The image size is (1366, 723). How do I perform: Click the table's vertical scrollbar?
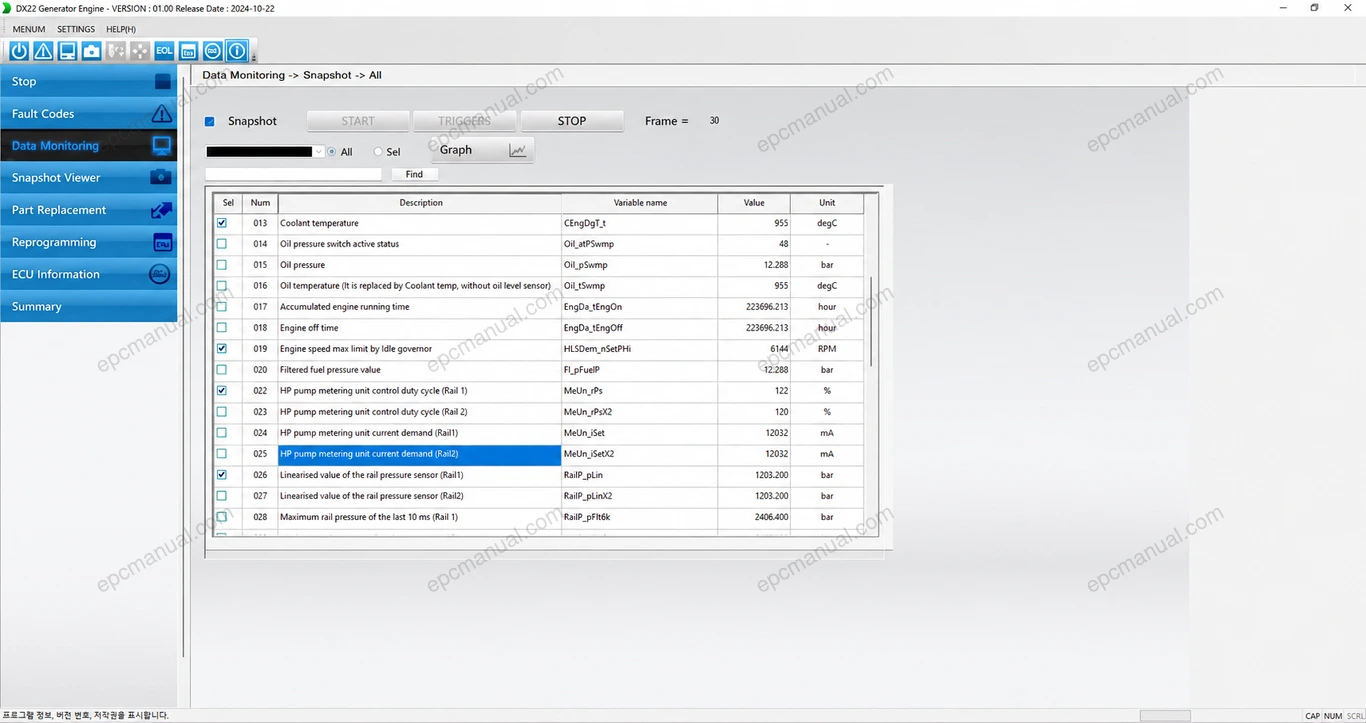(871, 322)
